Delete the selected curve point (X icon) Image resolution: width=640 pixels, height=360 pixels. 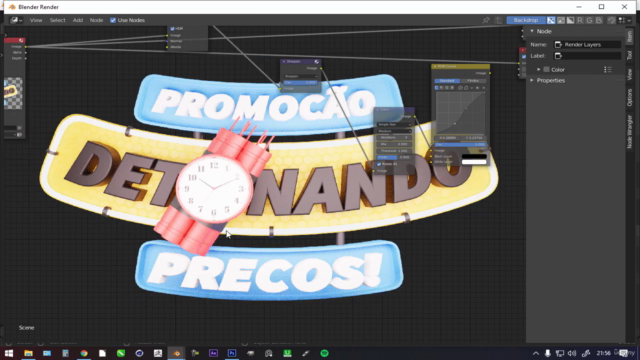pos(484,88)
